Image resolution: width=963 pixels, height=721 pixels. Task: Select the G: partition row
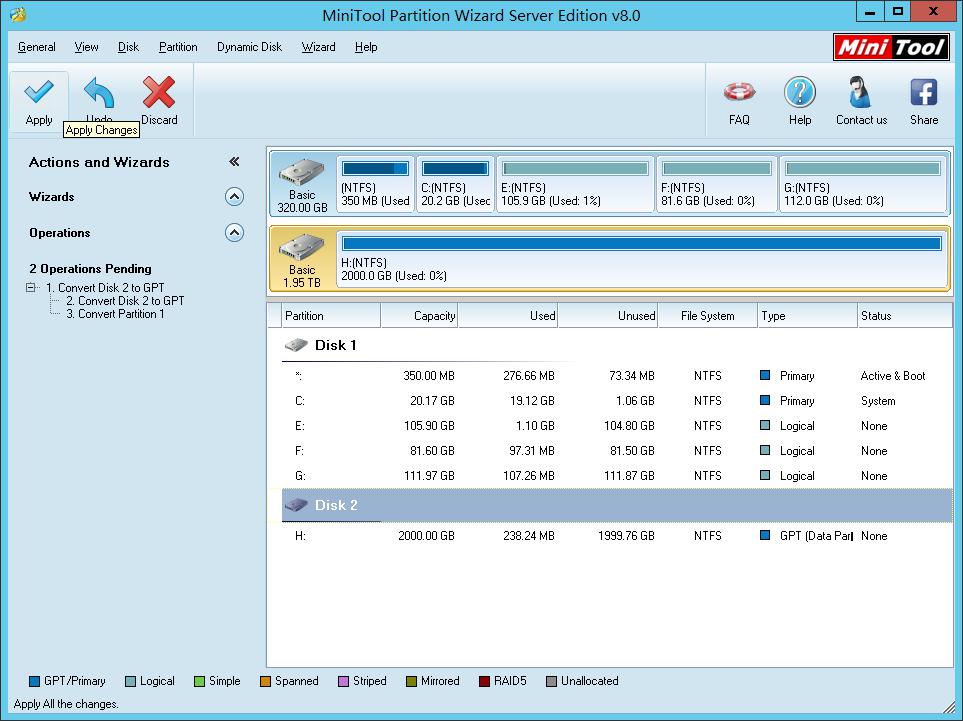(x=617, y=476)
